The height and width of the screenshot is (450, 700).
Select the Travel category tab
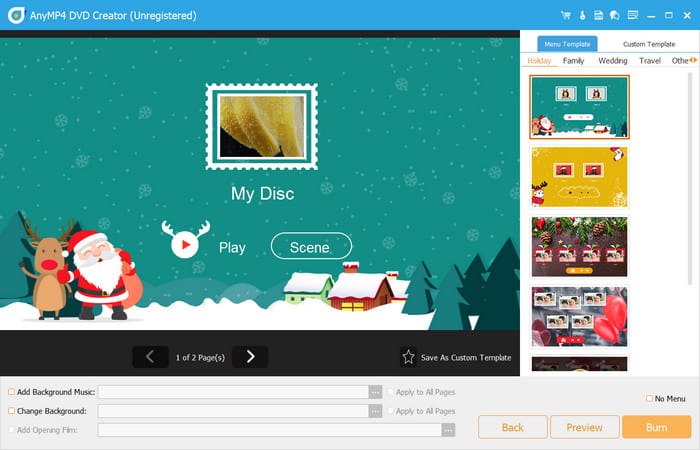click(x=650, y=61)
